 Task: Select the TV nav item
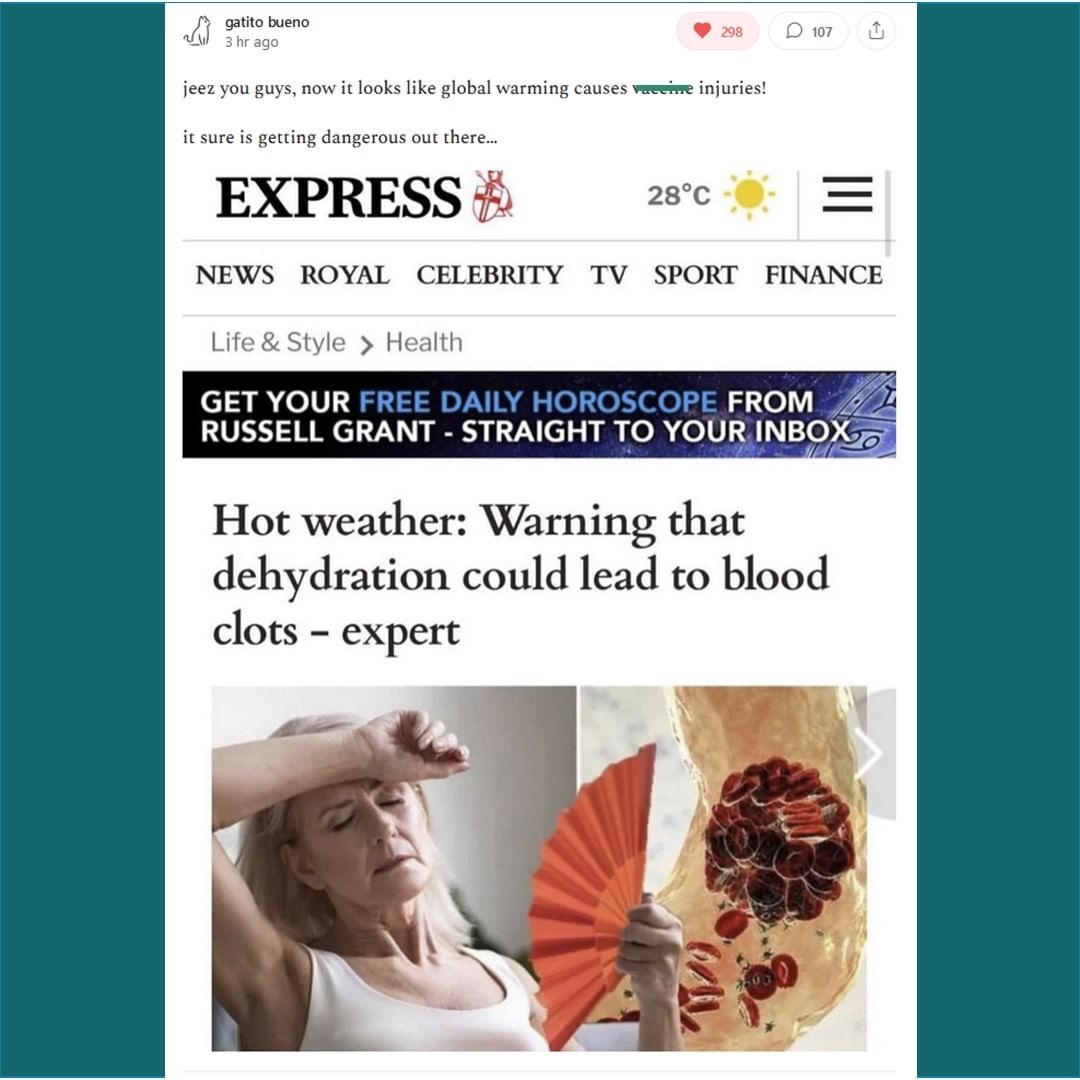pos(608,275)
